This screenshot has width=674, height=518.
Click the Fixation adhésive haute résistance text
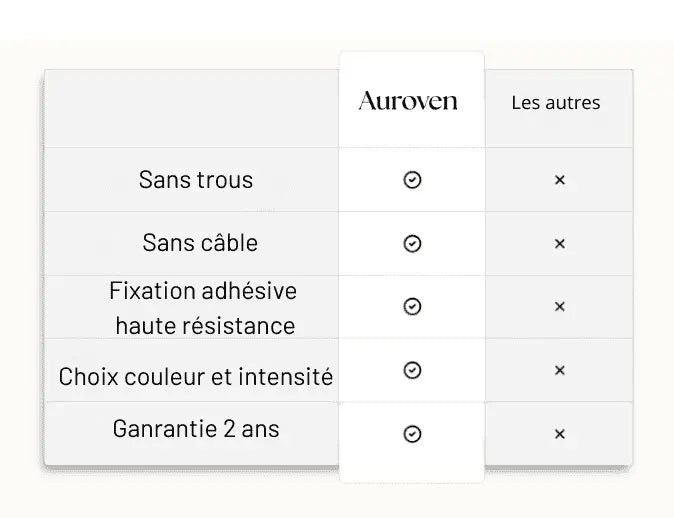point(204,308)
